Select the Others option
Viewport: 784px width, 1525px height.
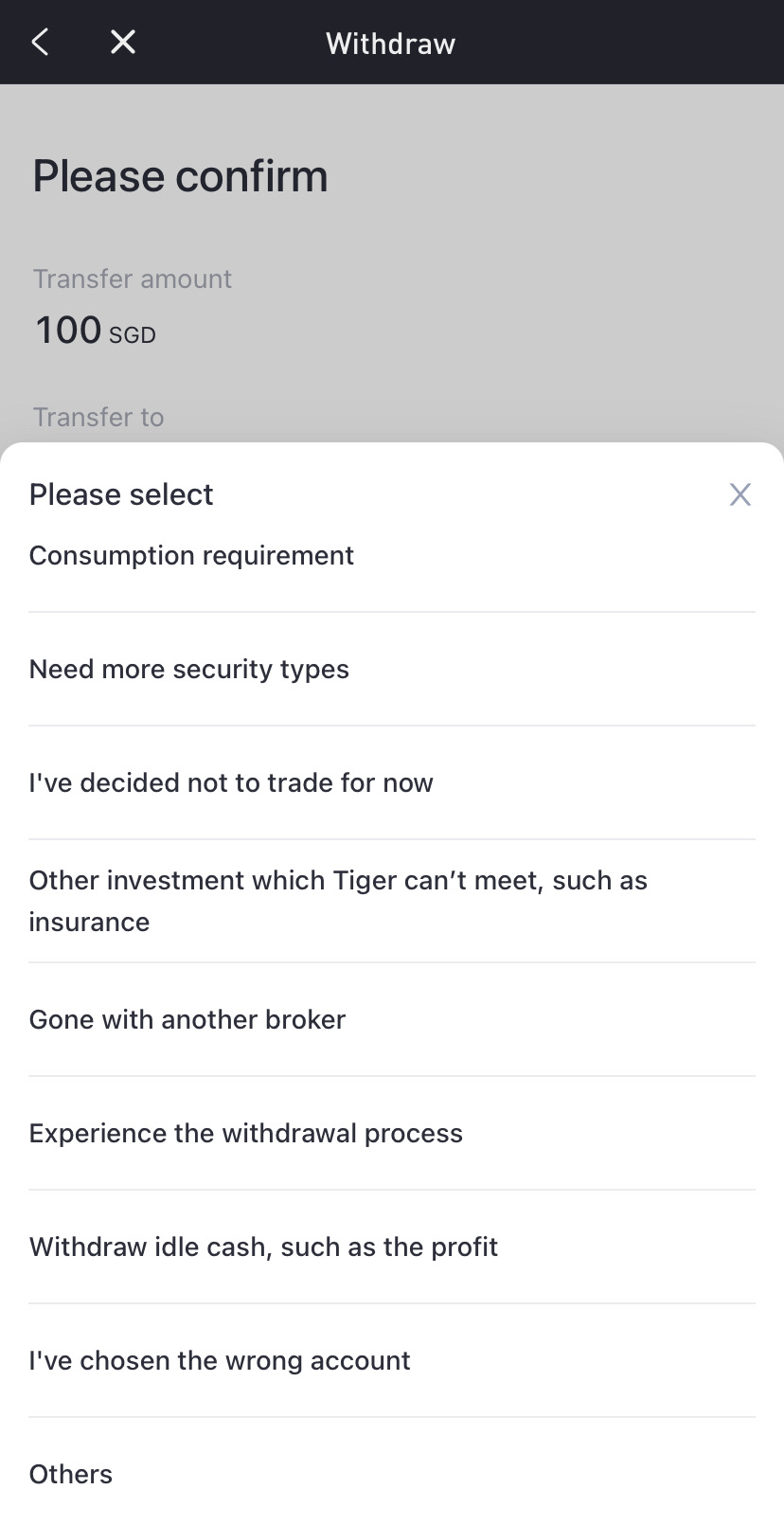[x=71, y=1475]
